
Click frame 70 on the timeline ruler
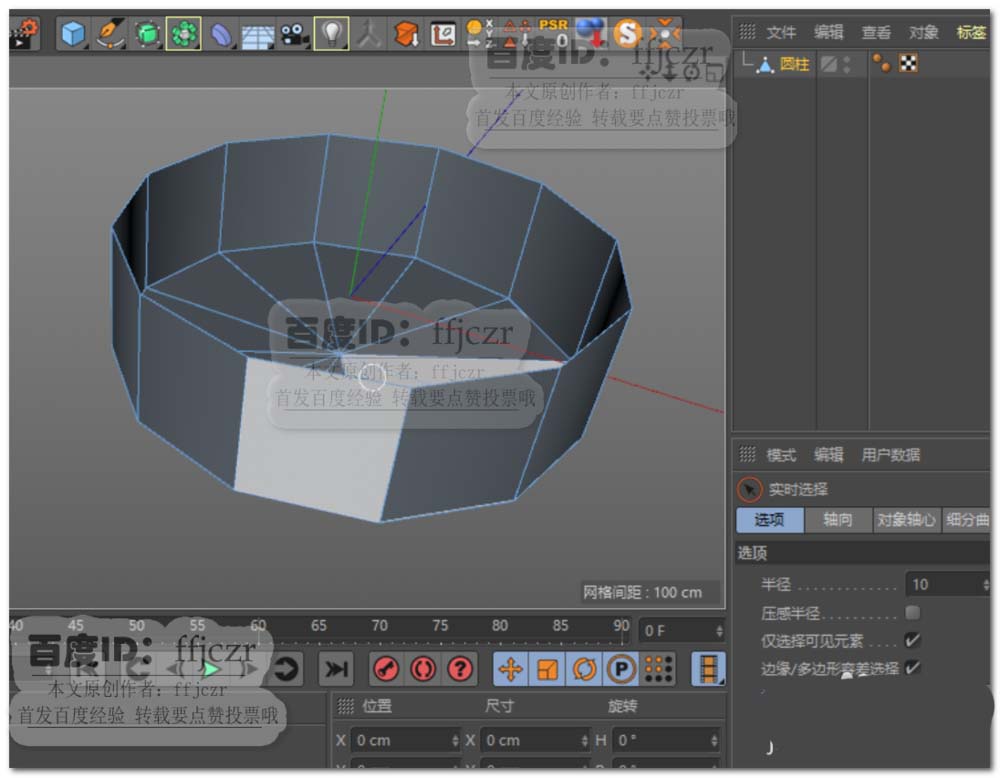click(x=379, y=626)
